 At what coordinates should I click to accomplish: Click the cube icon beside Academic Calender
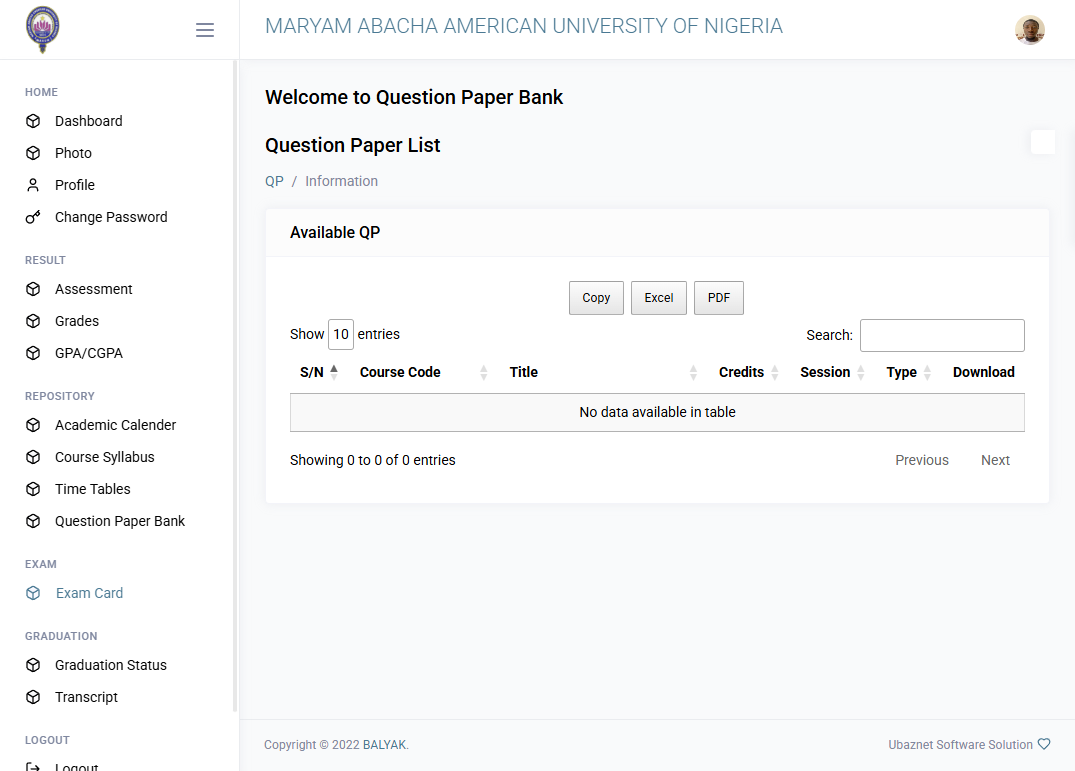pyautogui.click(x=33, y=425)
